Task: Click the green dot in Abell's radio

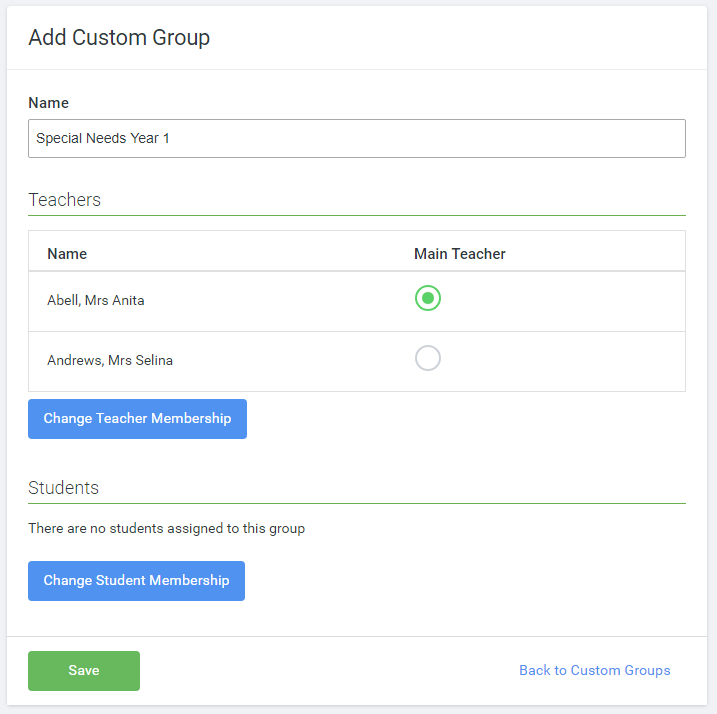Action: [428, 298]
